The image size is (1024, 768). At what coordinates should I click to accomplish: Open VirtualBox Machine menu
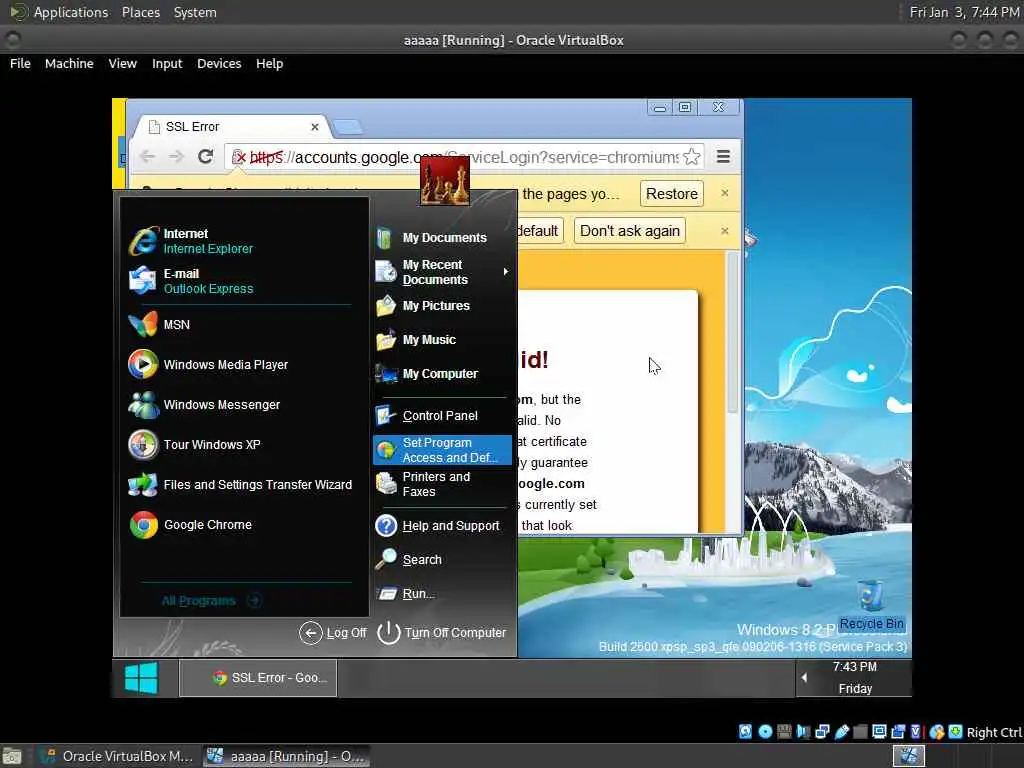click(69, 63)
